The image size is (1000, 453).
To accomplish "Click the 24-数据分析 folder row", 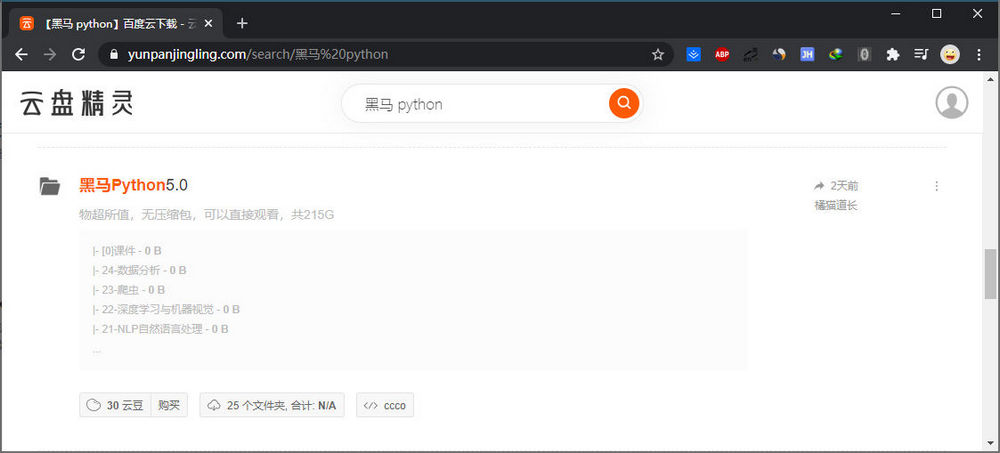I will pyautogui.click(x=139, y=271).
